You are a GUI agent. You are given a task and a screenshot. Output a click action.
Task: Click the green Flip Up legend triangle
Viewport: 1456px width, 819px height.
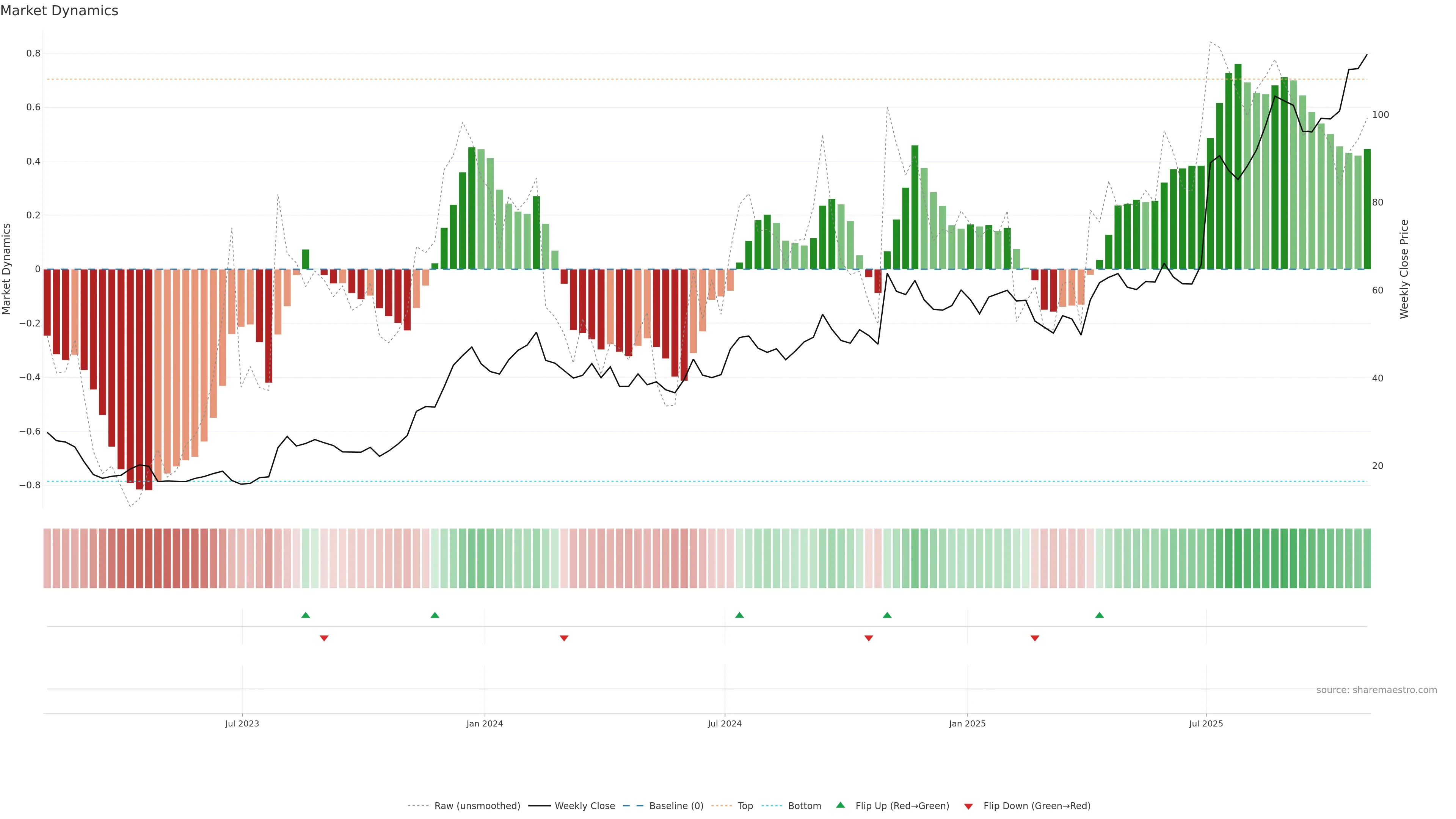click(x=841, y=805)
